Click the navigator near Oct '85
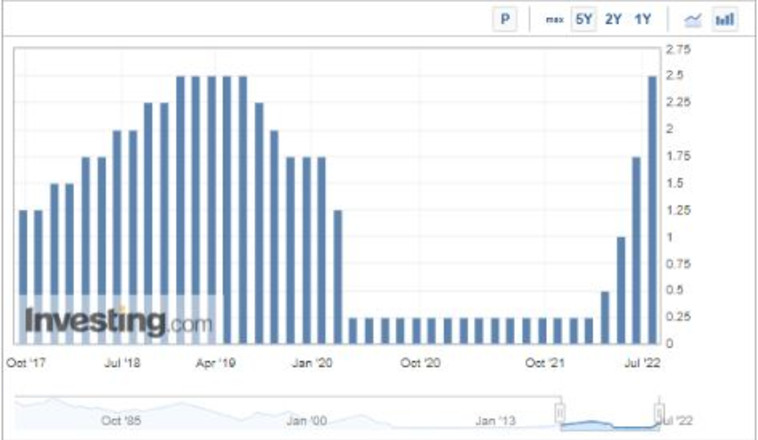 pyautogui.click(x=122, y=420)
